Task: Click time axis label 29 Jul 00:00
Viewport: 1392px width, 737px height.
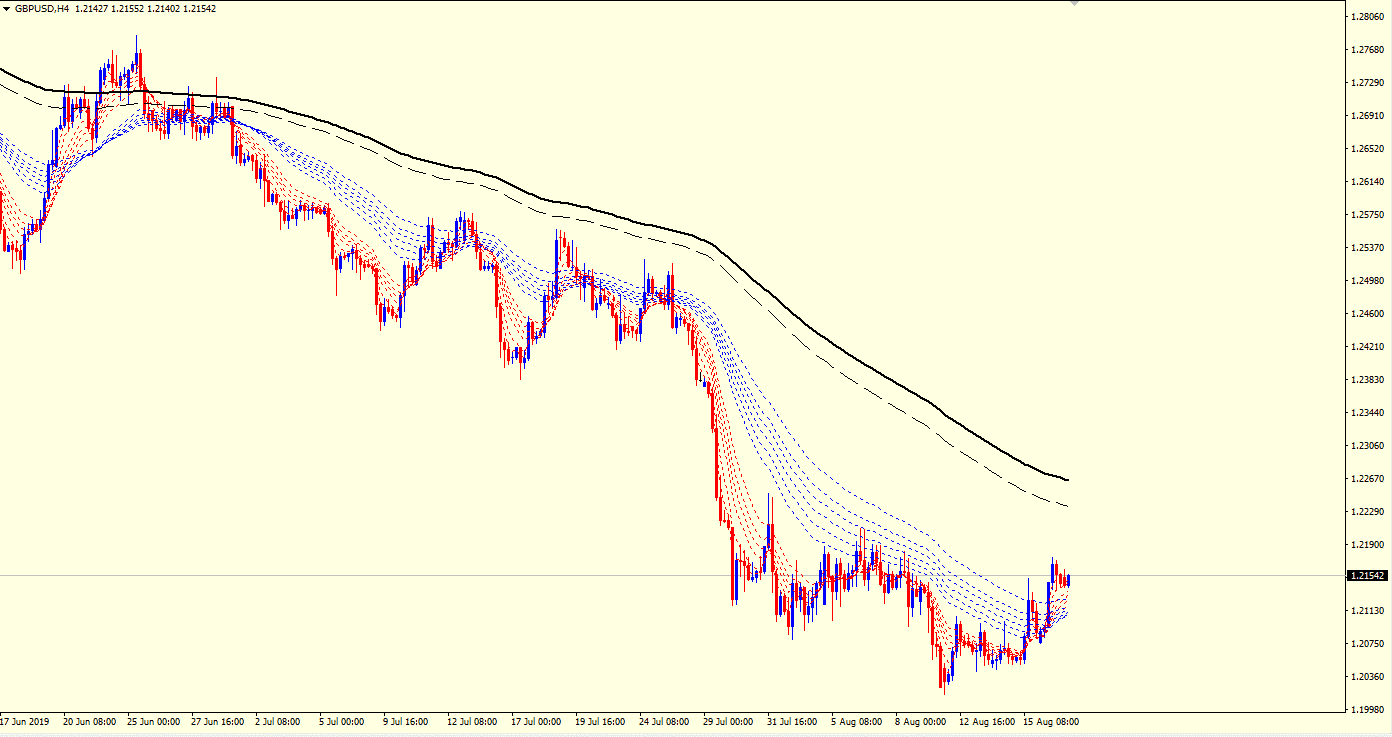Action: [x=729, y=721]
